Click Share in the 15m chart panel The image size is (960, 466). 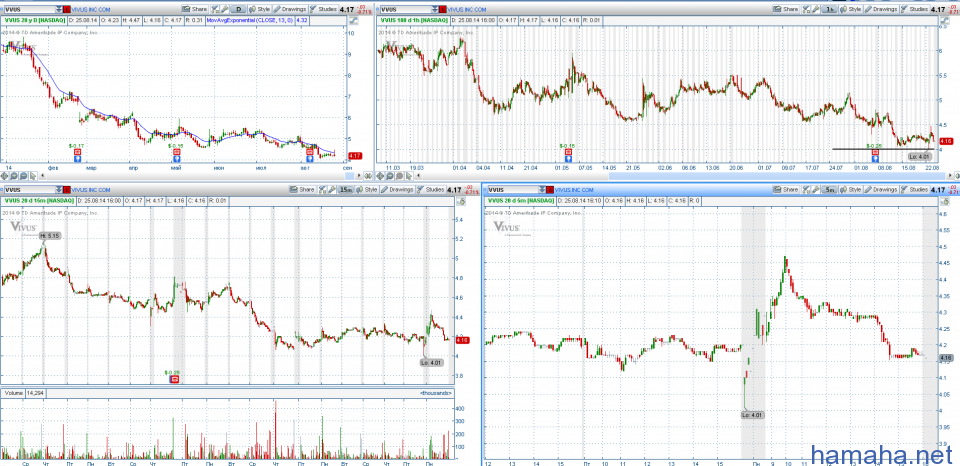302,190
